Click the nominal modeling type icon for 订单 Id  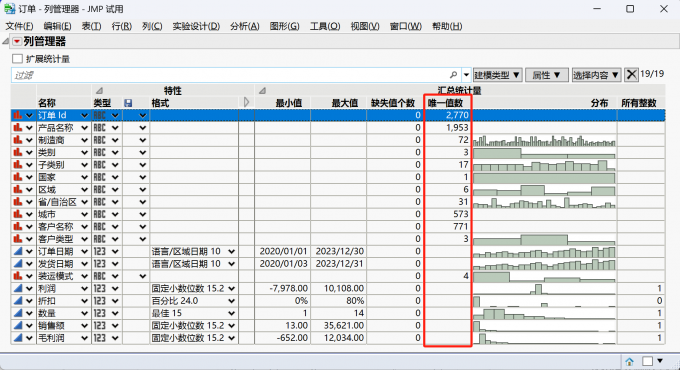click(17, 115)
